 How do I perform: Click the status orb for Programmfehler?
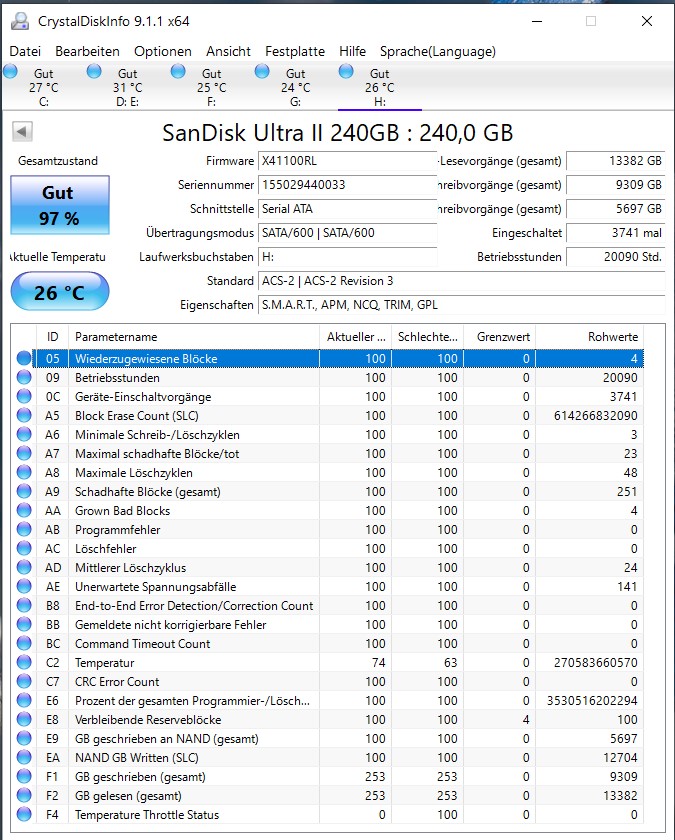pos(24,529)
